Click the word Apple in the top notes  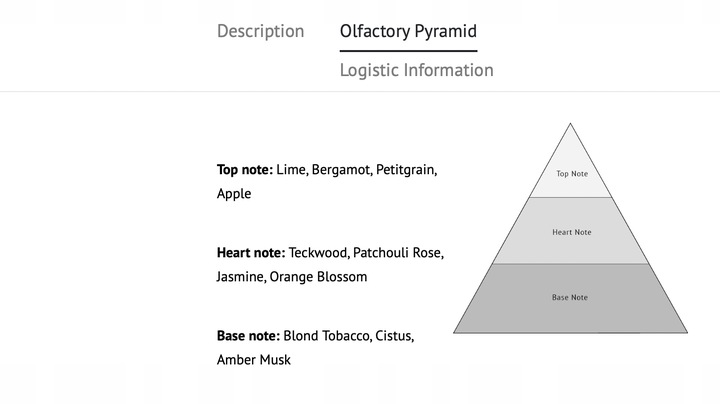[234, 194]
